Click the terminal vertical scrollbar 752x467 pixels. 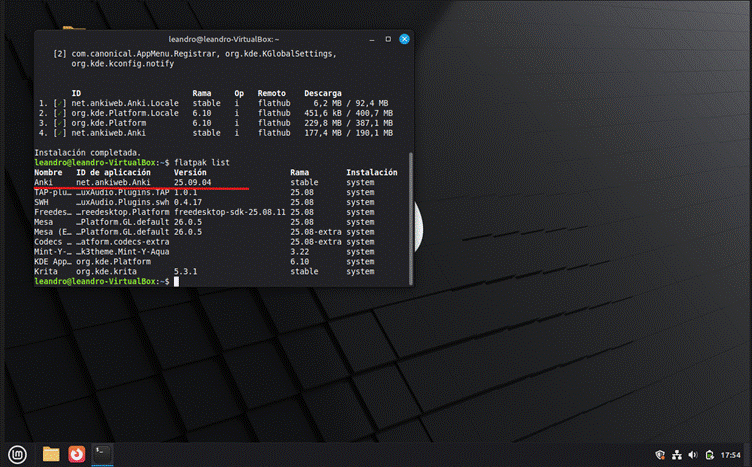tap(411, 218)
